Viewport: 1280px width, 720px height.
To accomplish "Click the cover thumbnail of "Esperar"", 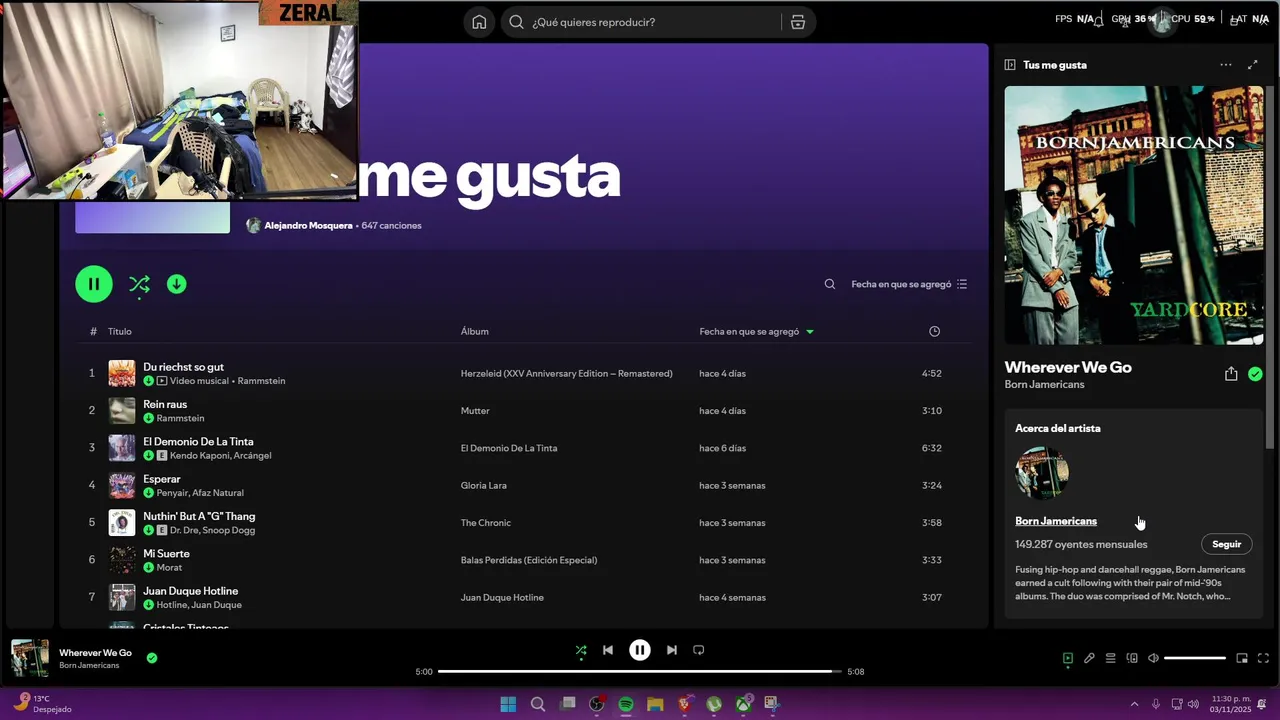I will pos(122,485).
